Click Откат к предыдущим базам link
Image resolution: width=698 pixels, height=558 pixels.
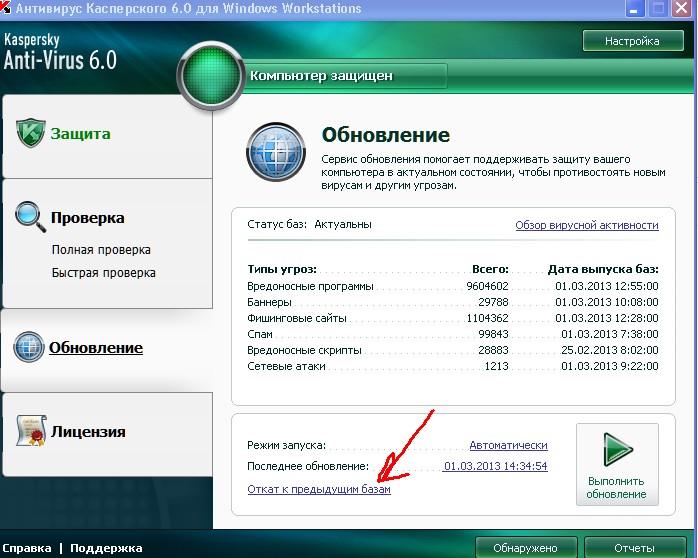tap(319, 489)
